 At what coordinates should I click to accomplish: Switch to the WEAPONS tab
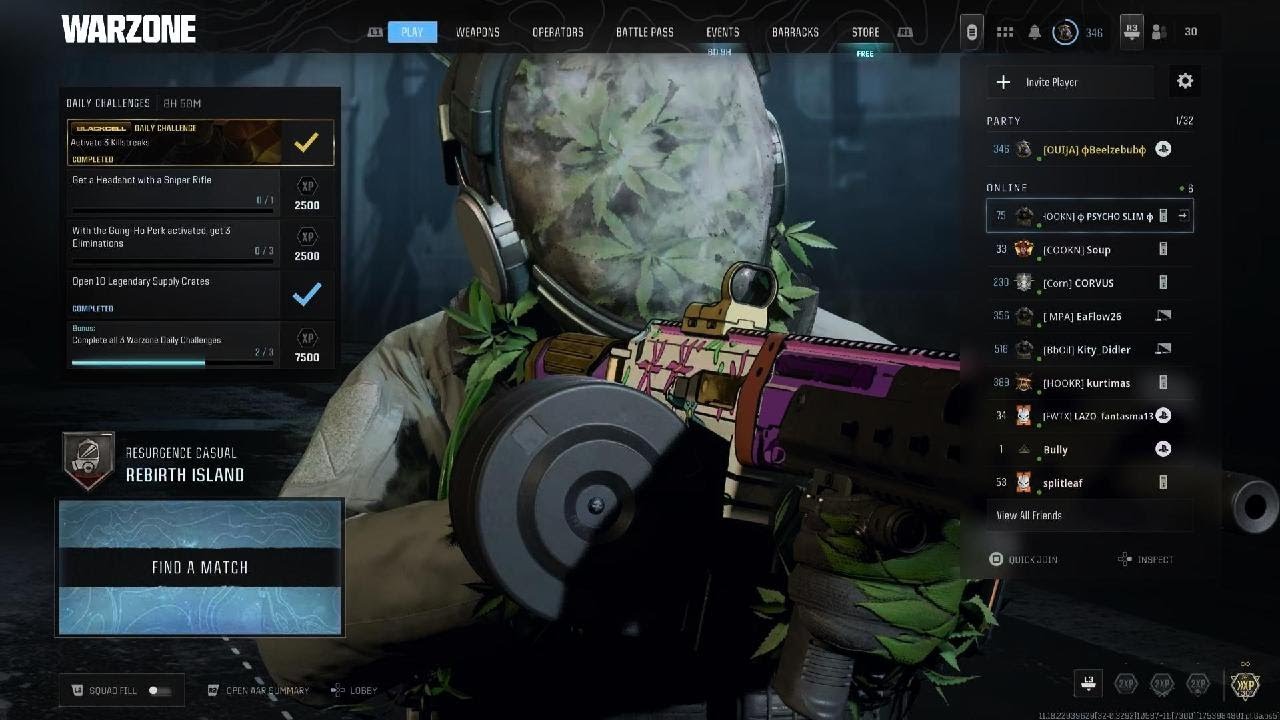click(x=478, y=32)
